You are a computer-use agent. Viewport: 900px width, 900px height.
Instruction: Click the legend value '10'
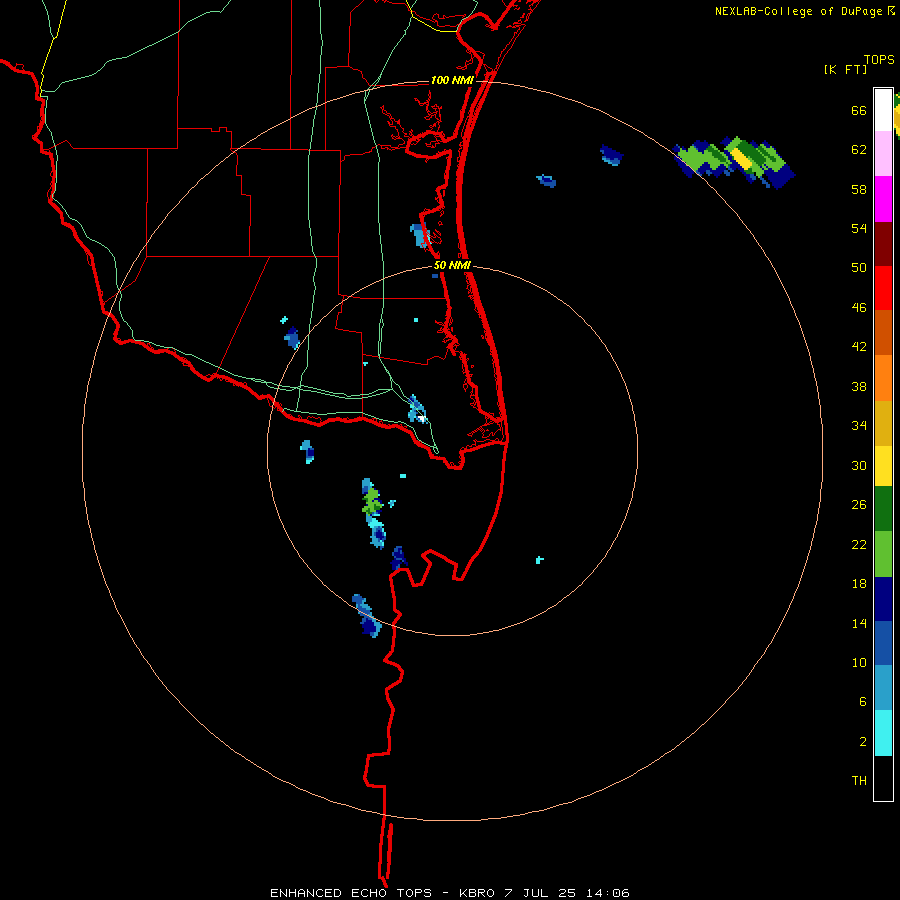[x=859, y=662]
